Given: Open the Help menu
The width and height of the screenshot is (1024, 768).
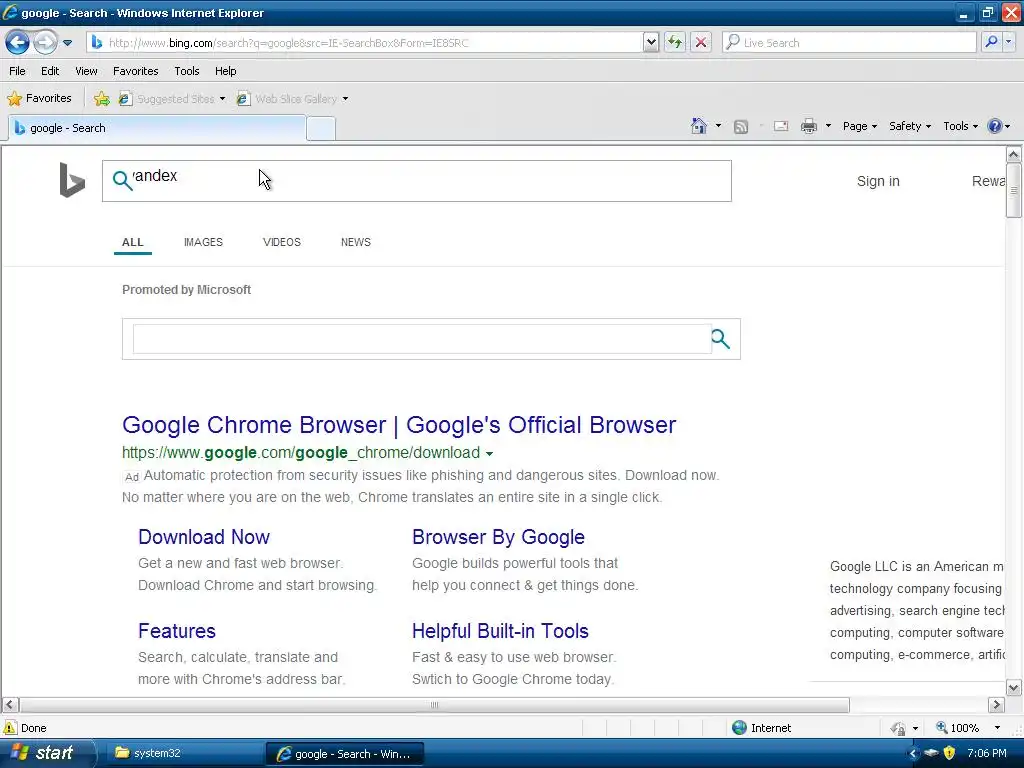Looking at the screenshot, I should (x=226, y=71).
